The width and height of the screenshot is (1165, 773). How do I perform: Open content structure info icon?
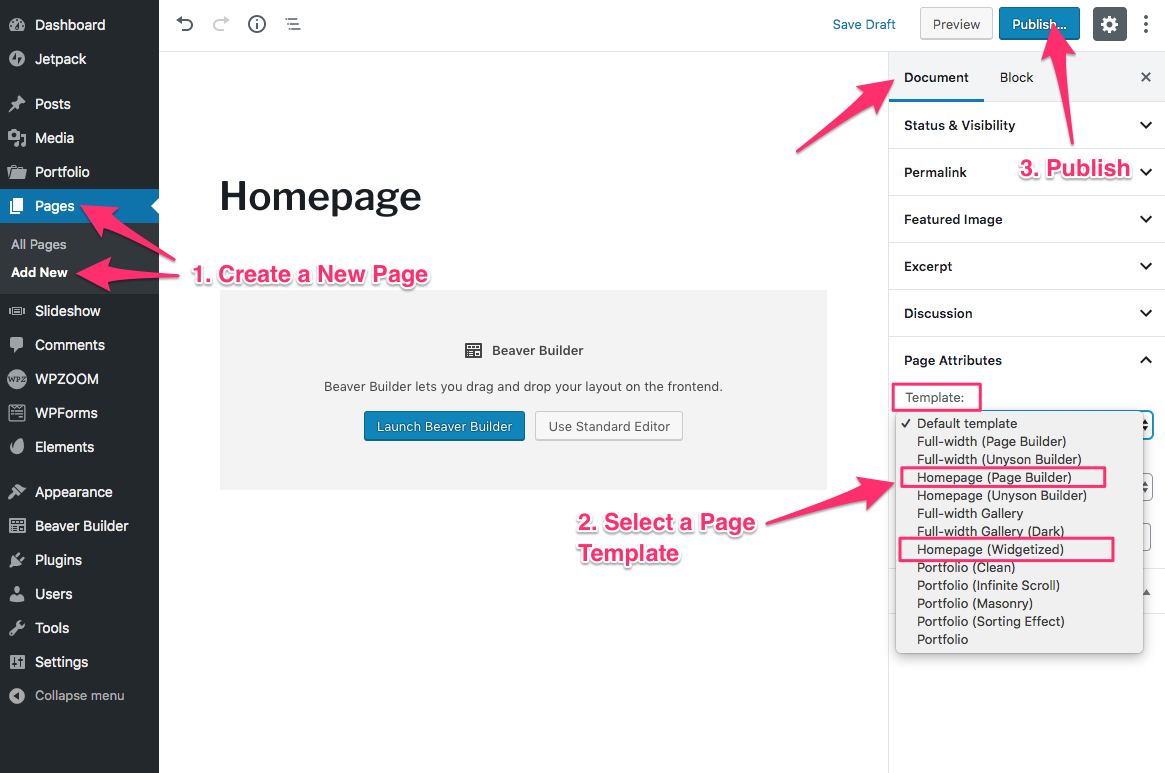point(257,25)
